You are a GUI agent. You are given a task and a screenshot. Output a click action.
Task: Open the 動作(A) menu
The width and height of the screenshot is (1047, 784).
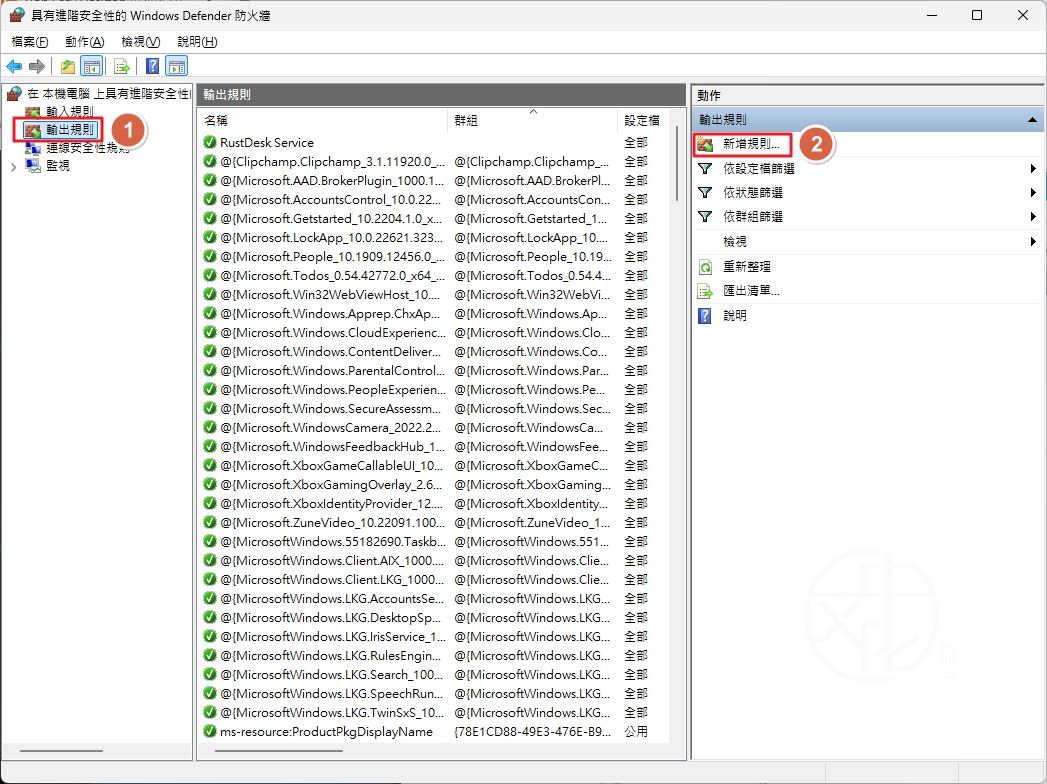coord(84,42)
